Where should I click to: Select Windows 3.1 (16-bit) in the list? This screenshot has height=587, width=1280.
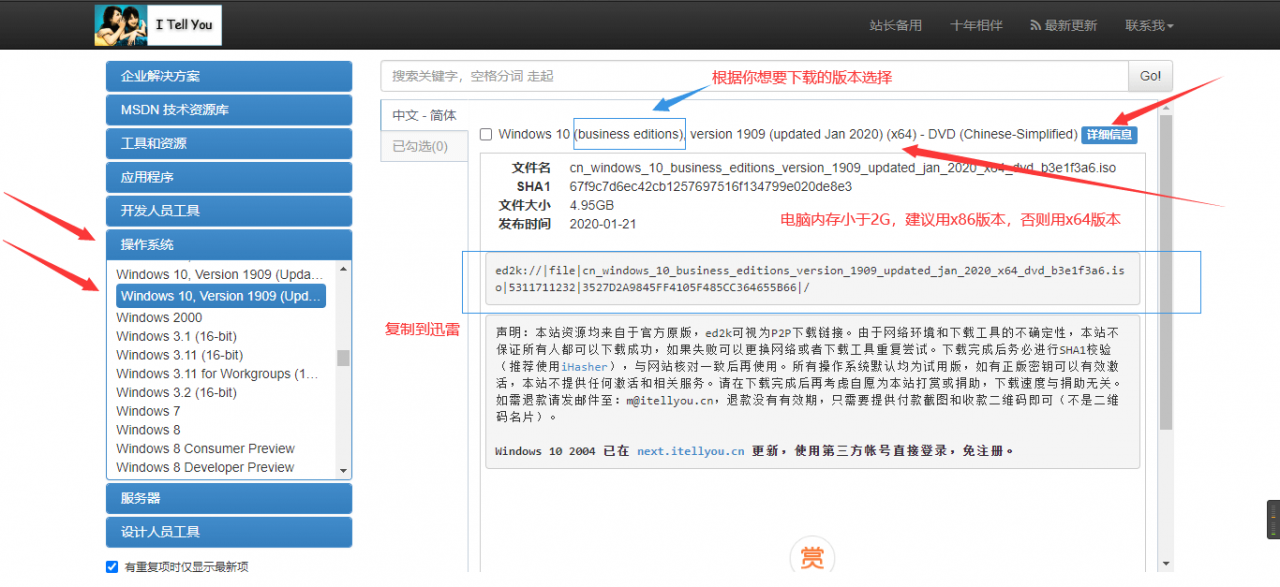176,336
